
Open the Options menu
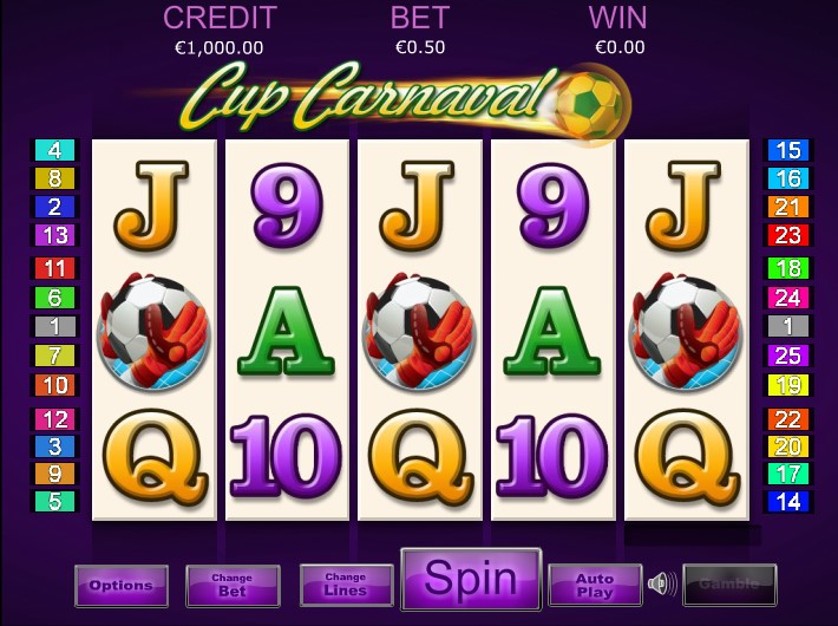(121, 586)
